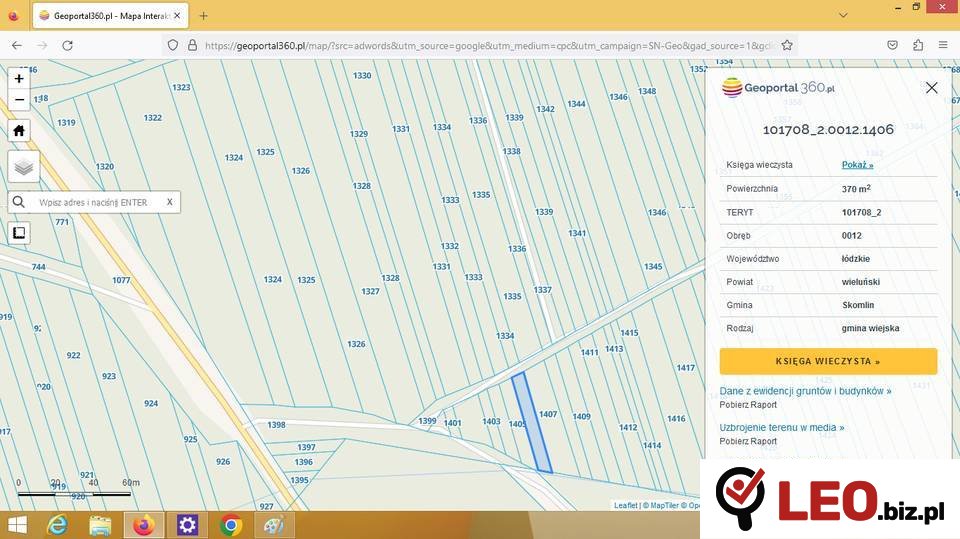Clear the address search with X

coord(170,202)
